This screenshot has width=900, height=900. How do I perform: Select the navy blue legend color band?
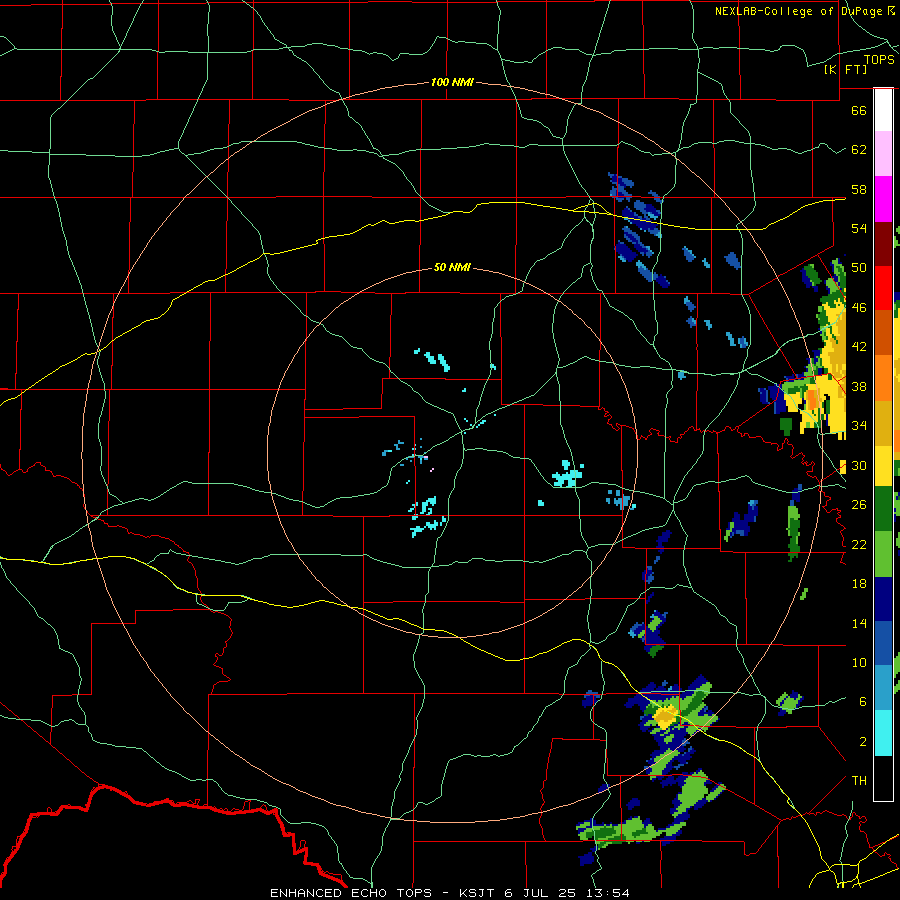coord(883,599)
